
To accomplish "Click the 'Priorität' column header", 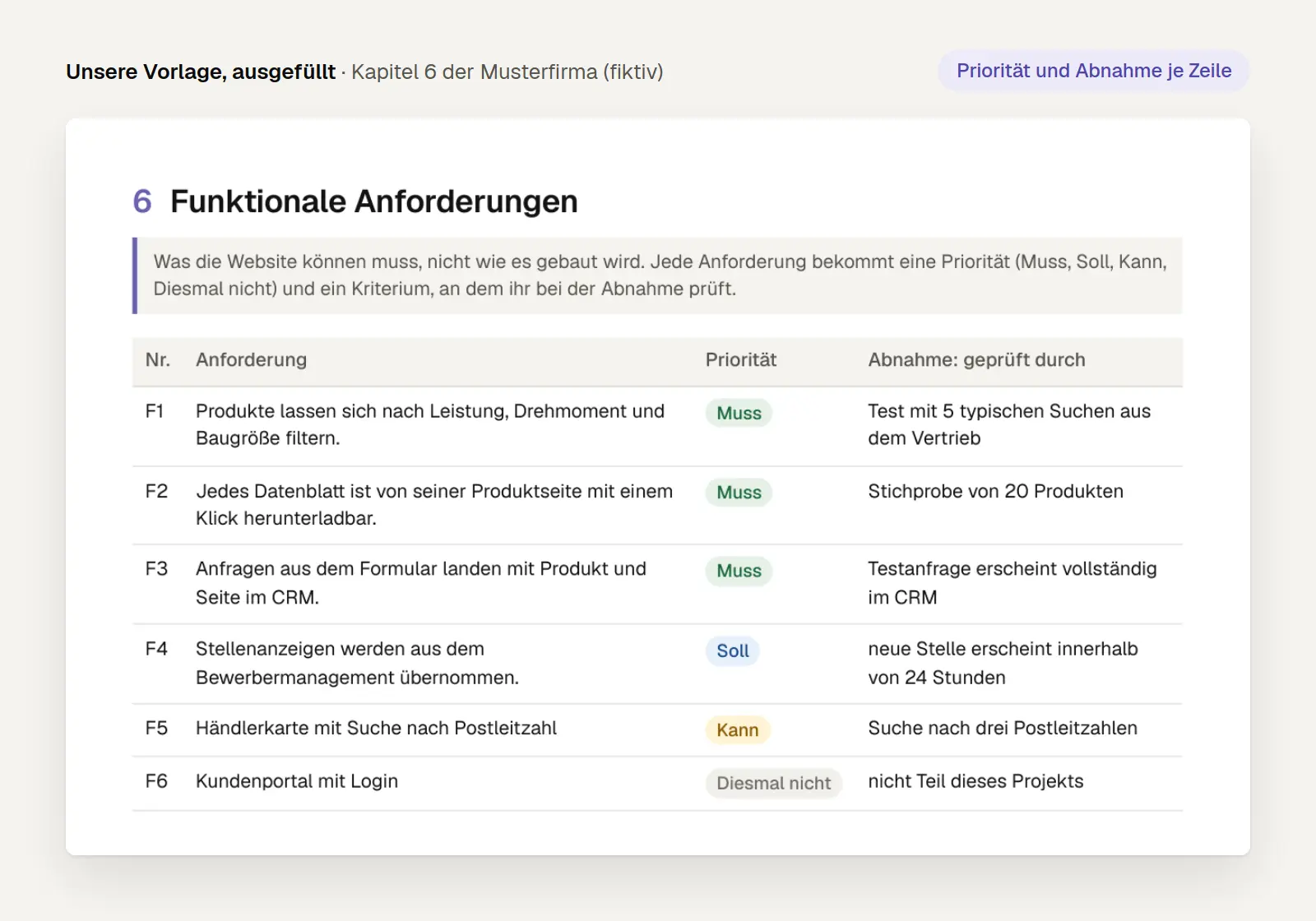I will 741,360.
